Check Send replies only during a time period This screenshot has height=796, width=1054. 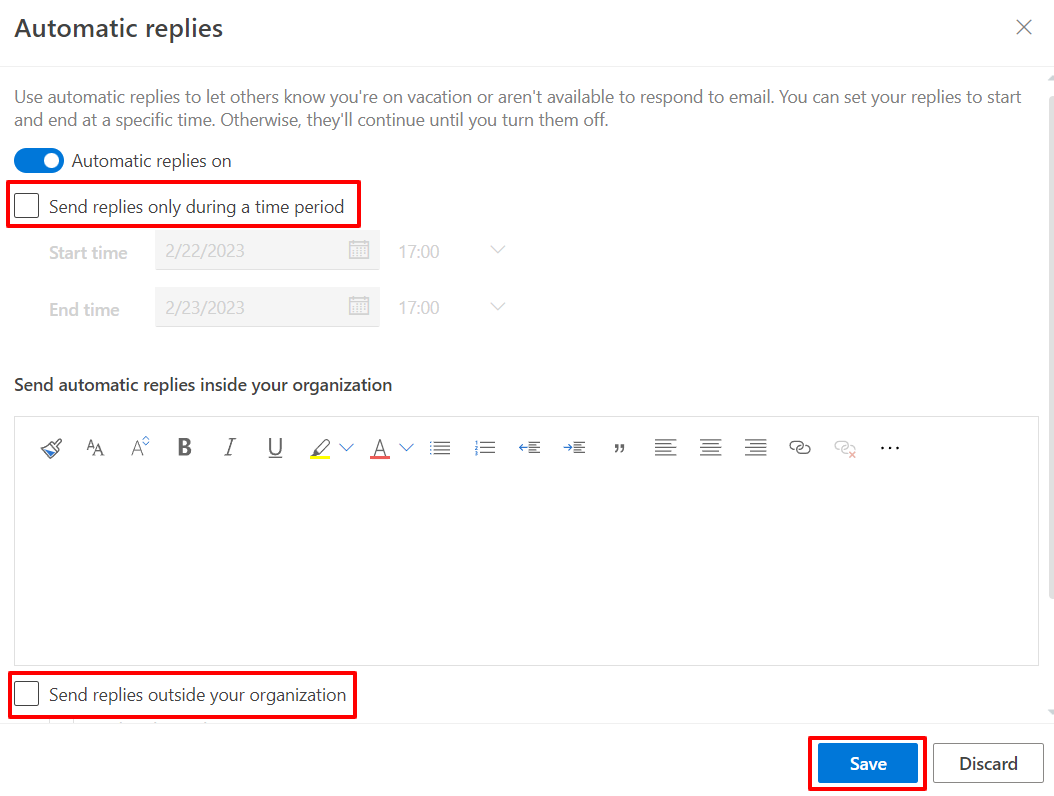click(x=27, y=207)
